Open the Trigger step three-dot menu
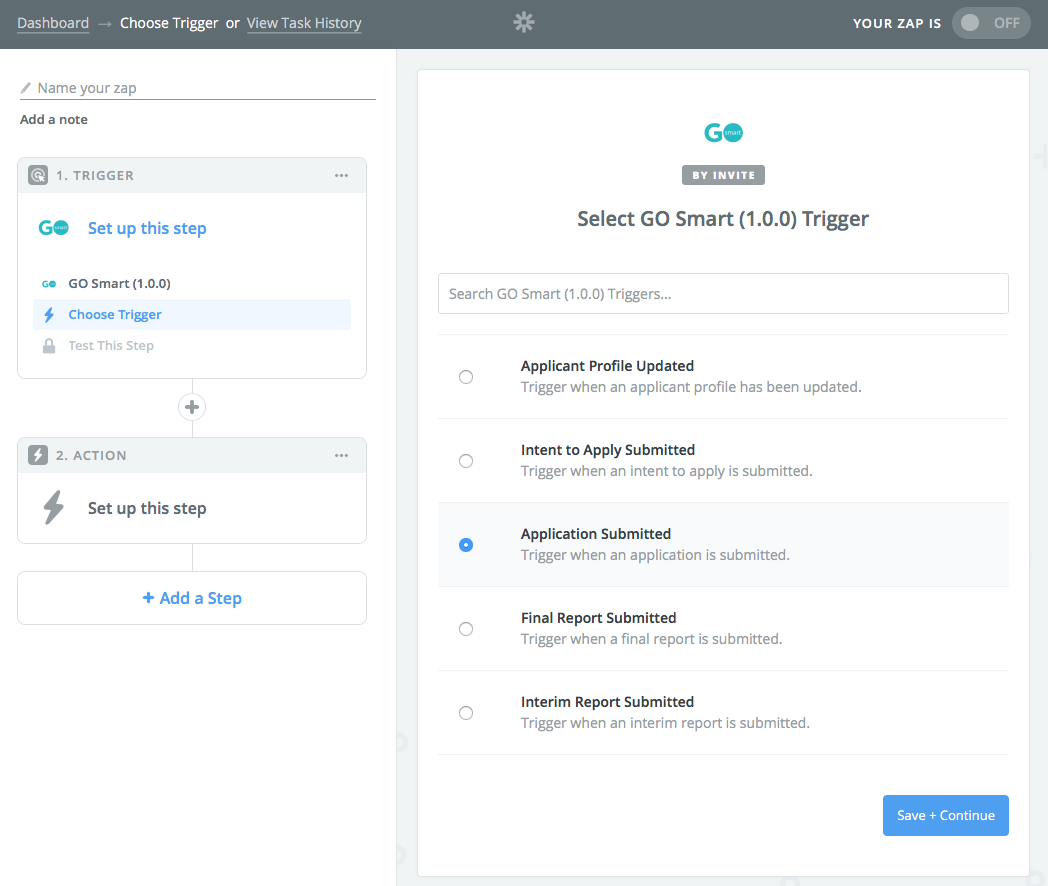Viewport: 1048px width, 886px height. point(342,175)
